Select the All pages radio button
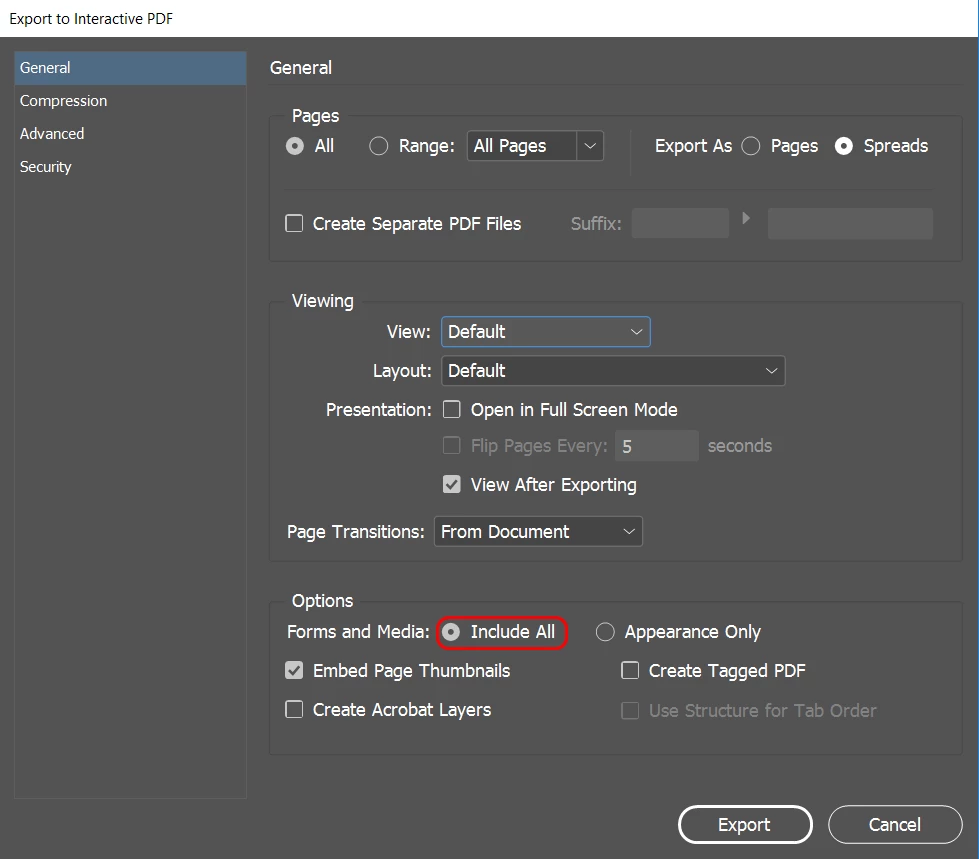This screenshot has height=859, width=979. coord(295,146)
